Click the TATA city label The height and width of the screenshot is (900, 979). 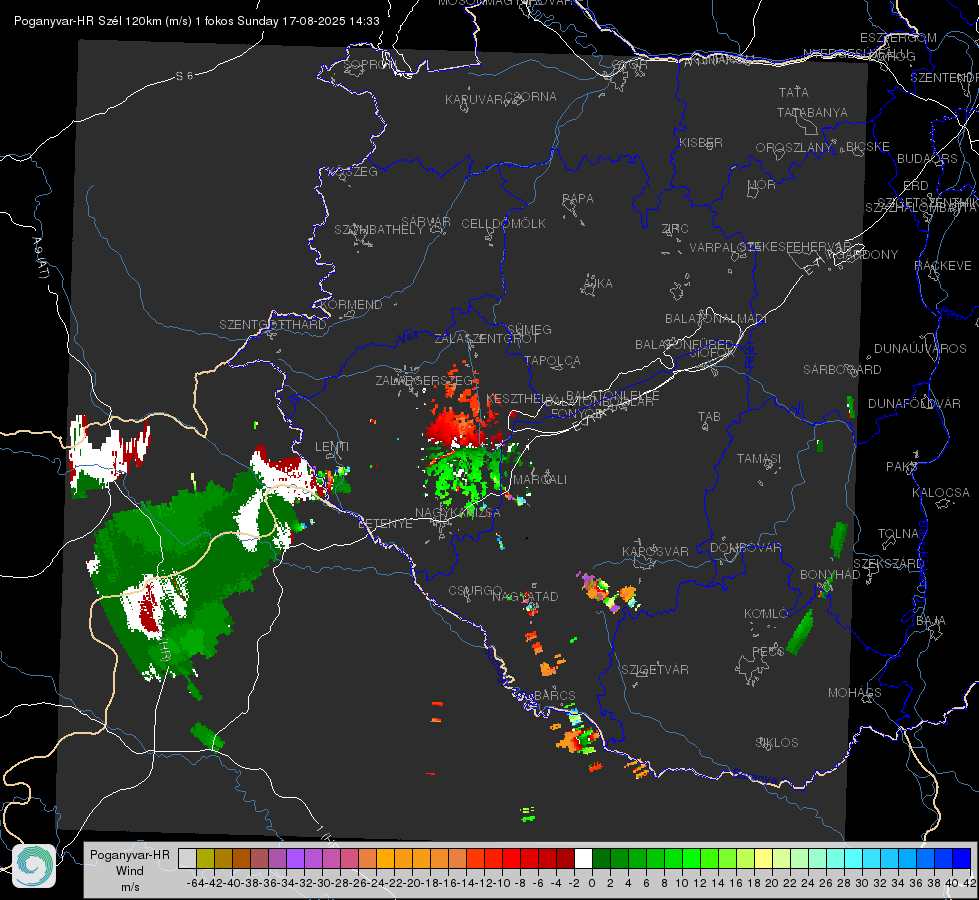794,92
